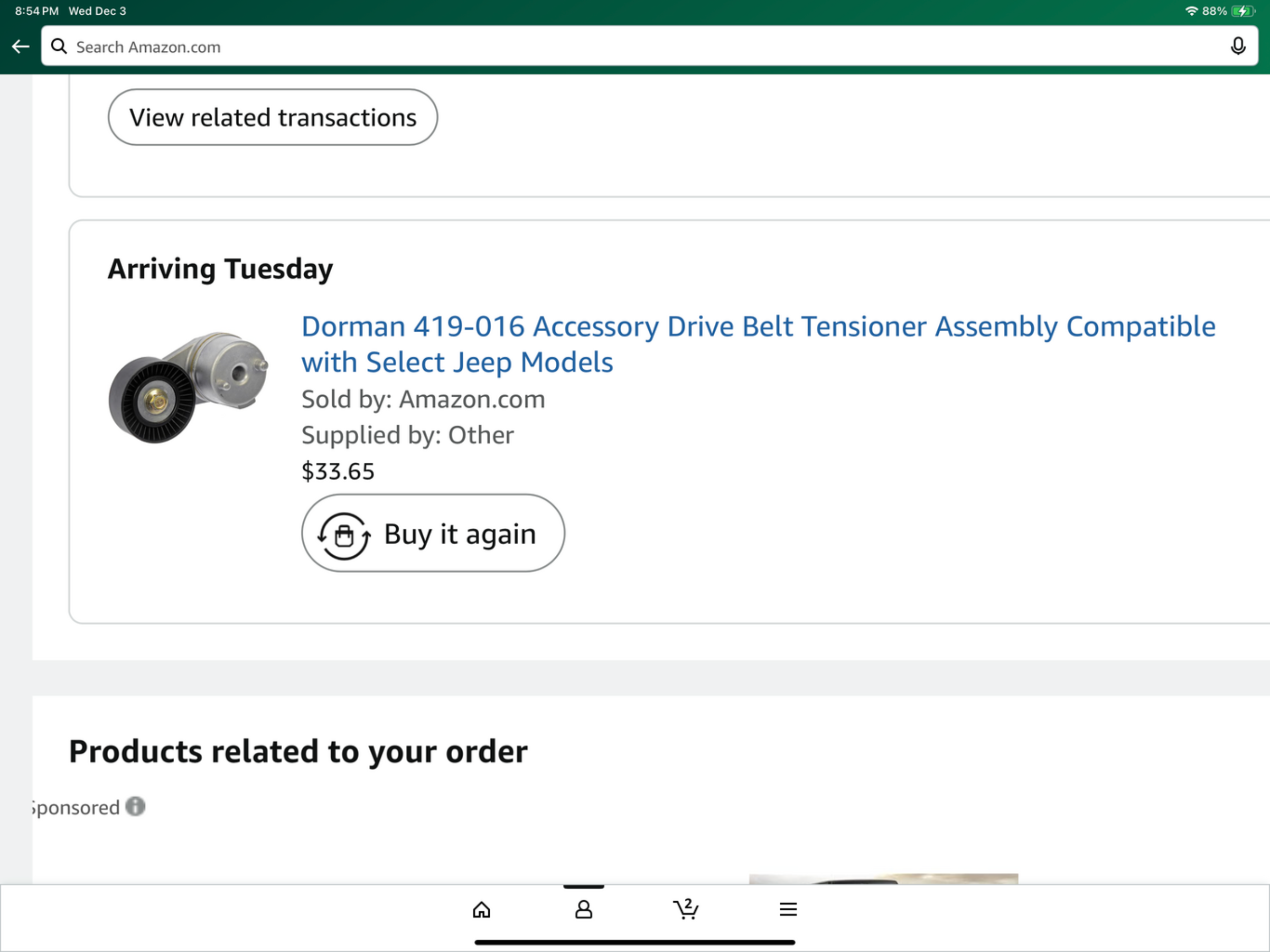The image size is (1270, 952).
Task: Tap the magnifier icon in search bar
Action: tap(58, 47)
